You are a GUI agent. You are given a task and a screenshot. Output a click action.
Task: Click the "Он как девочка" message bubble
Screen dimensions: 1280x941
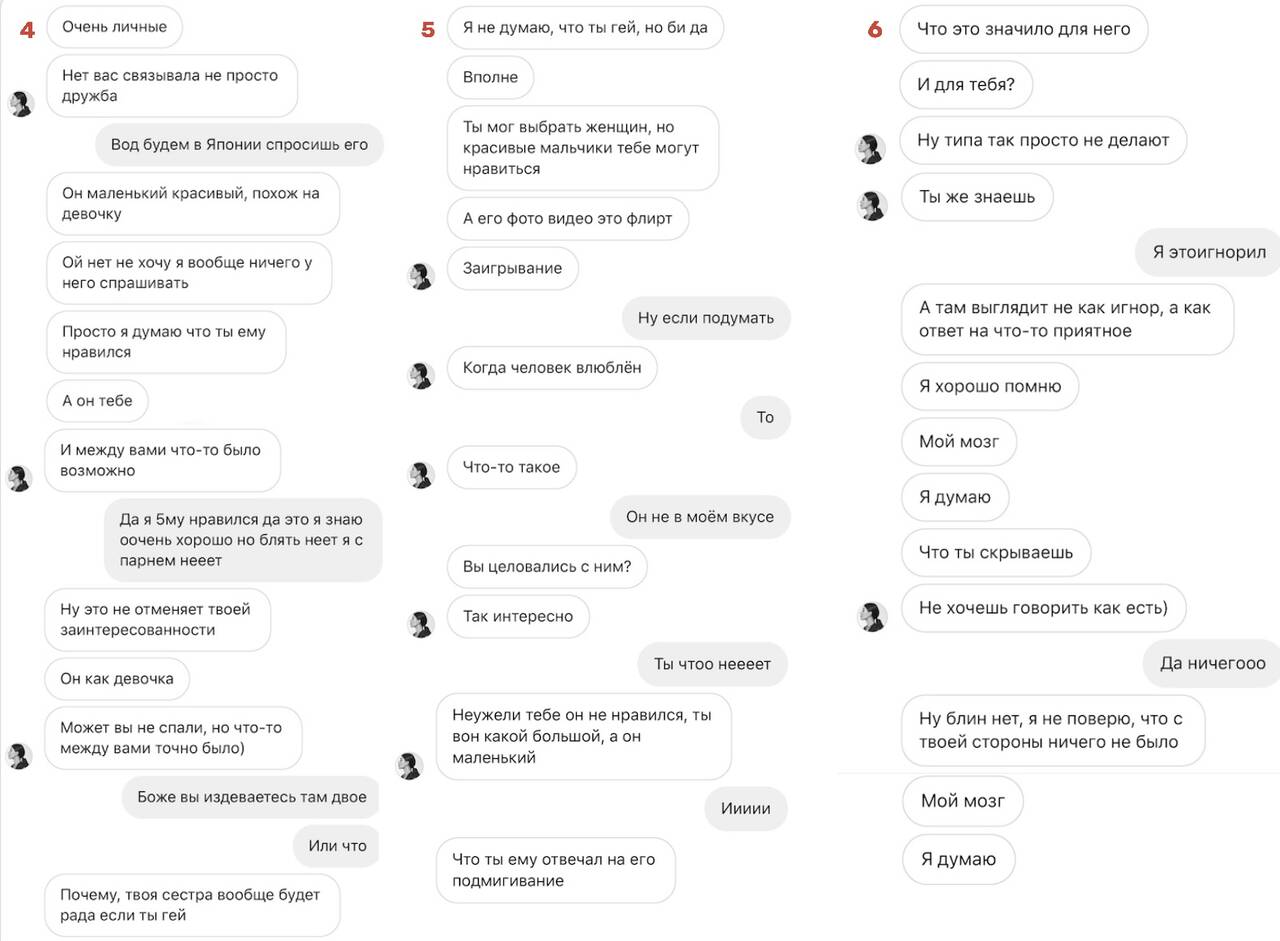[117, 679]
